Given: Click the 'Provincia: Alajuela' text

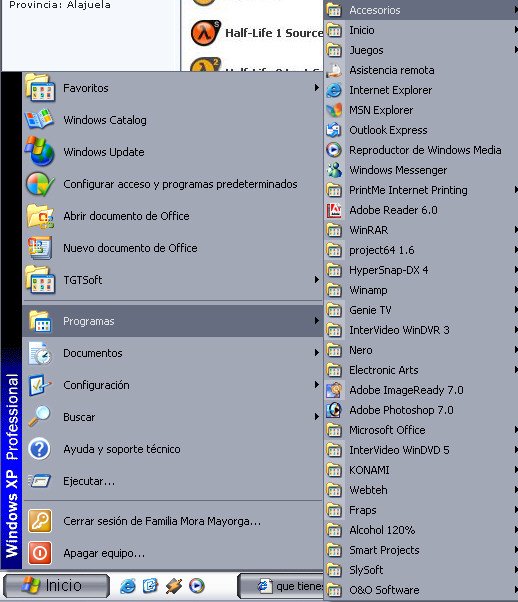Looking at the screenshot, I should [x=60, y=5].
